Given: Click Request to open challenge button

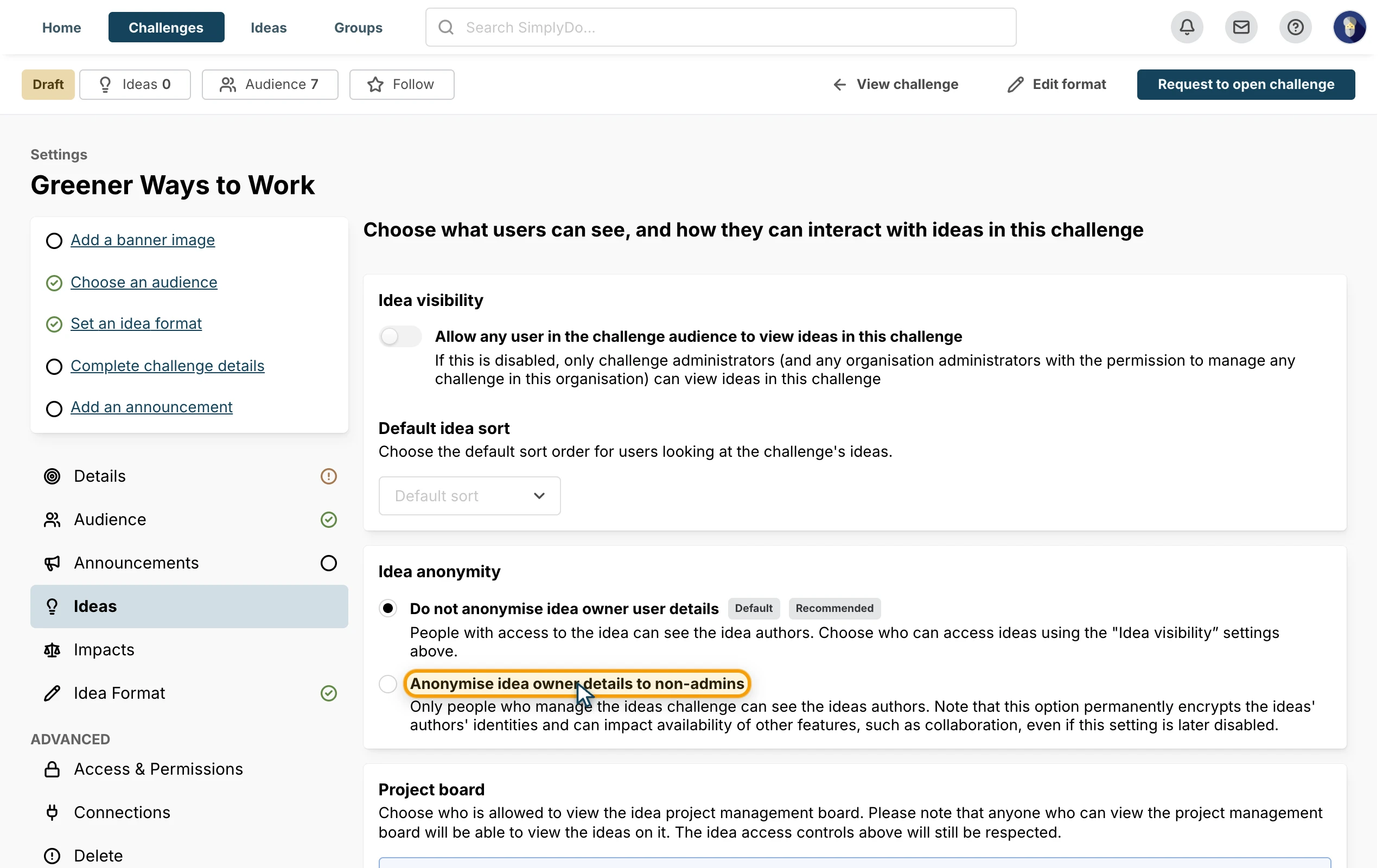Looking at the screenshot, I should pos(1246,85).
